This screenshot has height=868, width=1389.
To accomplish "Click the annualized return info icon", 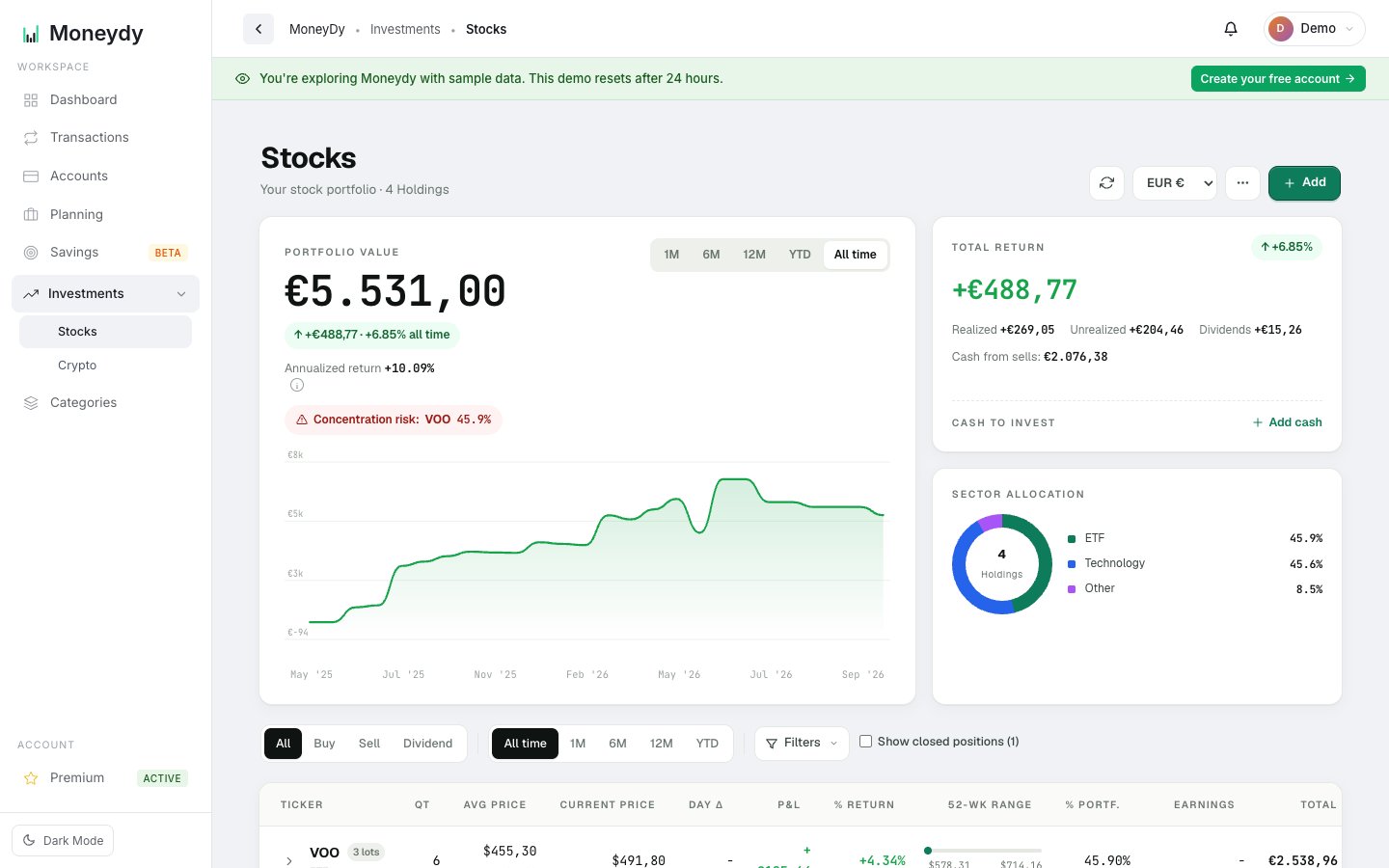I will coord(297,385).
